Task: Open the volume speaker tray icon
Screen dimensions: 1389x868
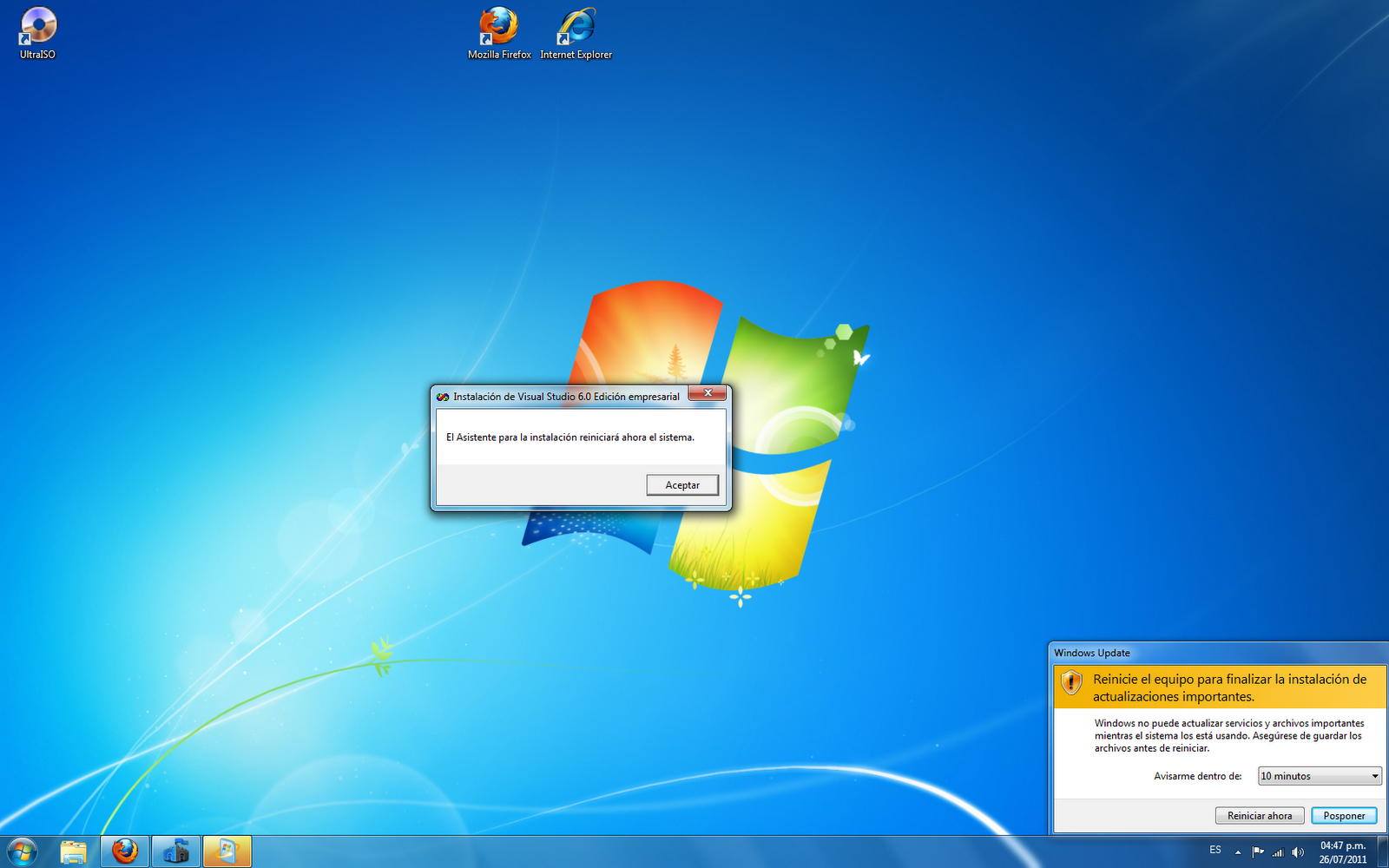Action: tap(1298, 852)
